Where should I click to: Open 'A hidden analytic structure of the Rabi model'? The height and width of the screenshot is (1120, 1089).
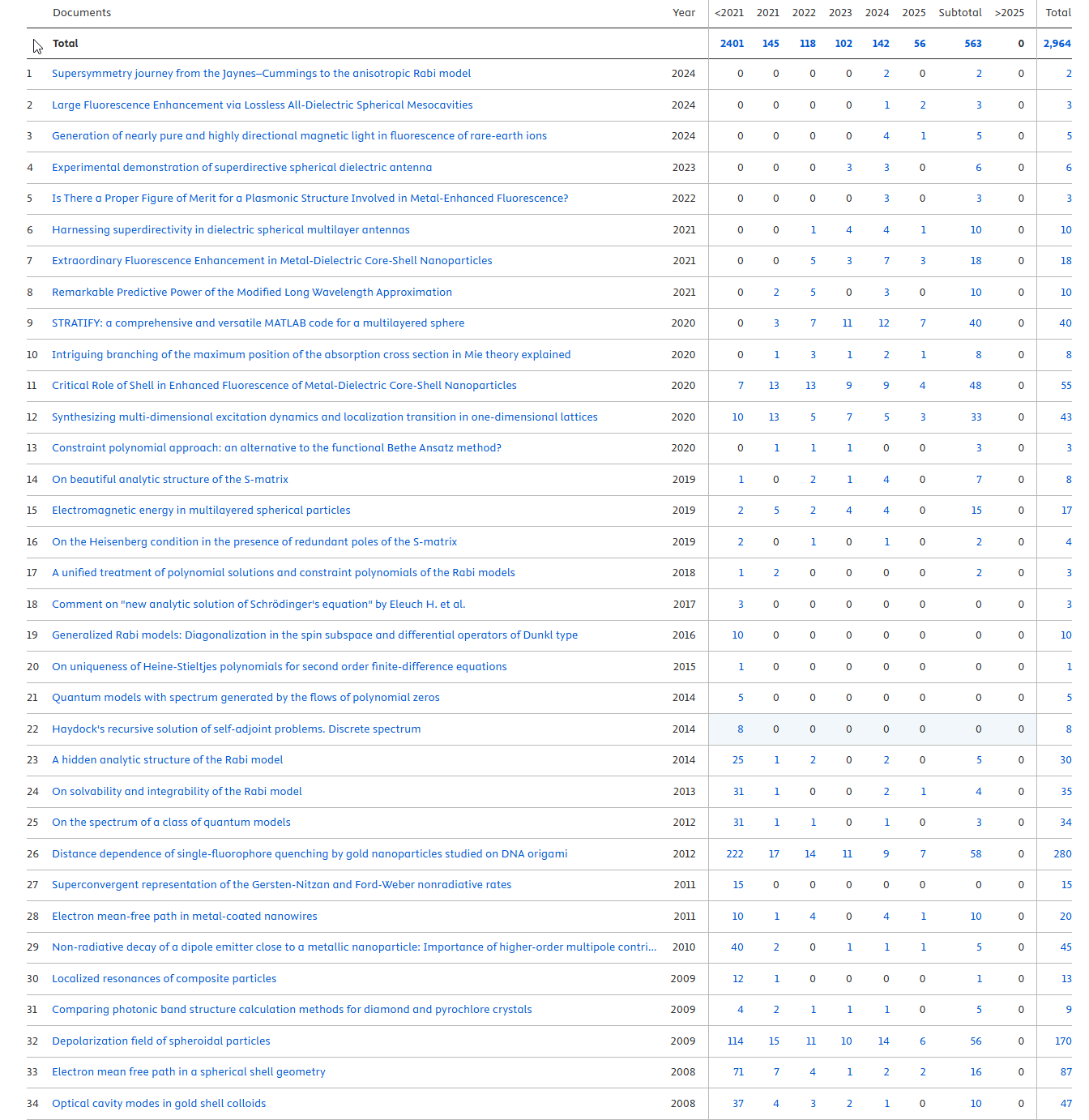(x=167, y=760)
